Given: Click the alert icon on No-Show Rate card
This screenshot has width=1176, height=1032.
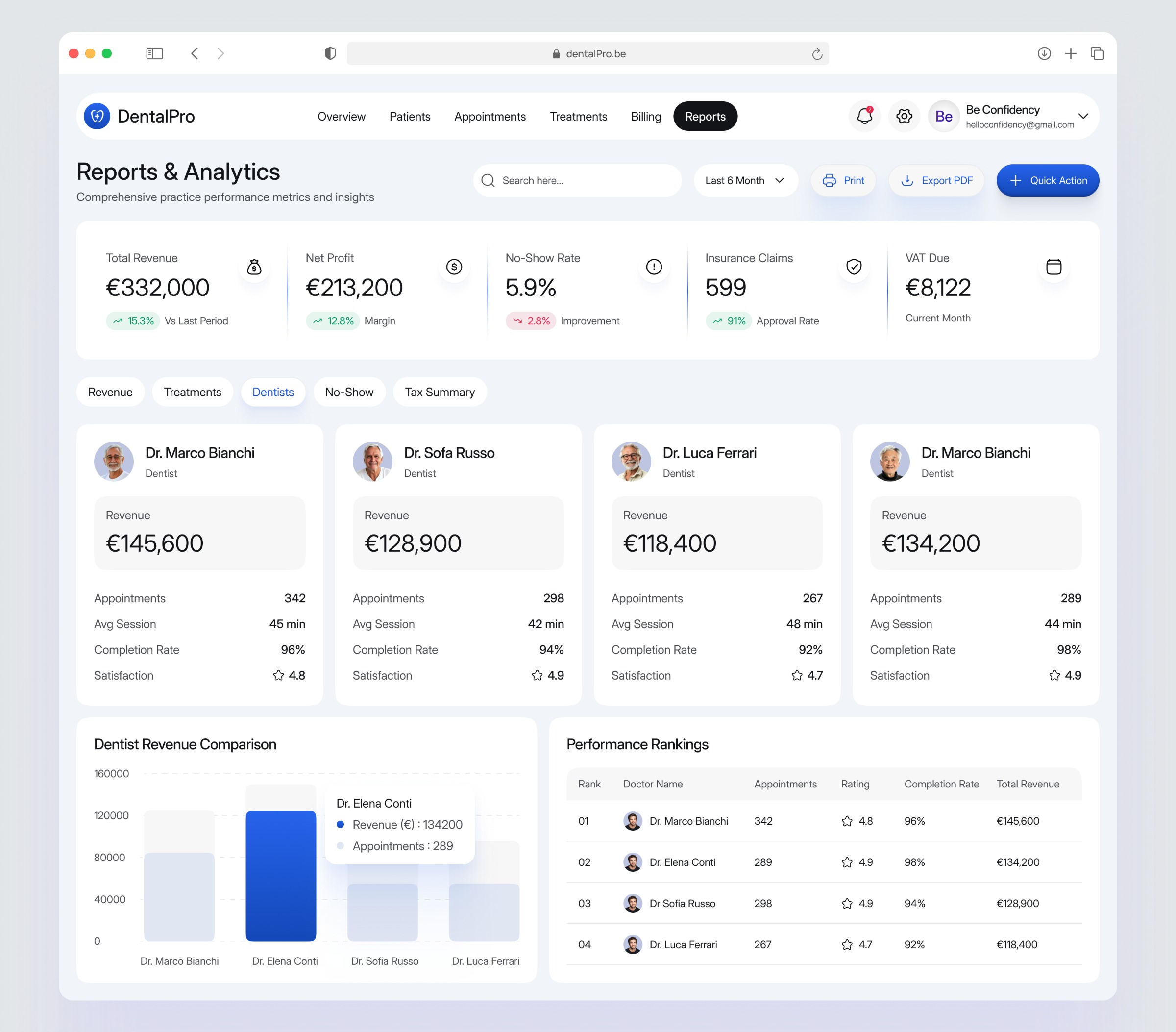Looking at the screenshot, I should coord(654,267).
